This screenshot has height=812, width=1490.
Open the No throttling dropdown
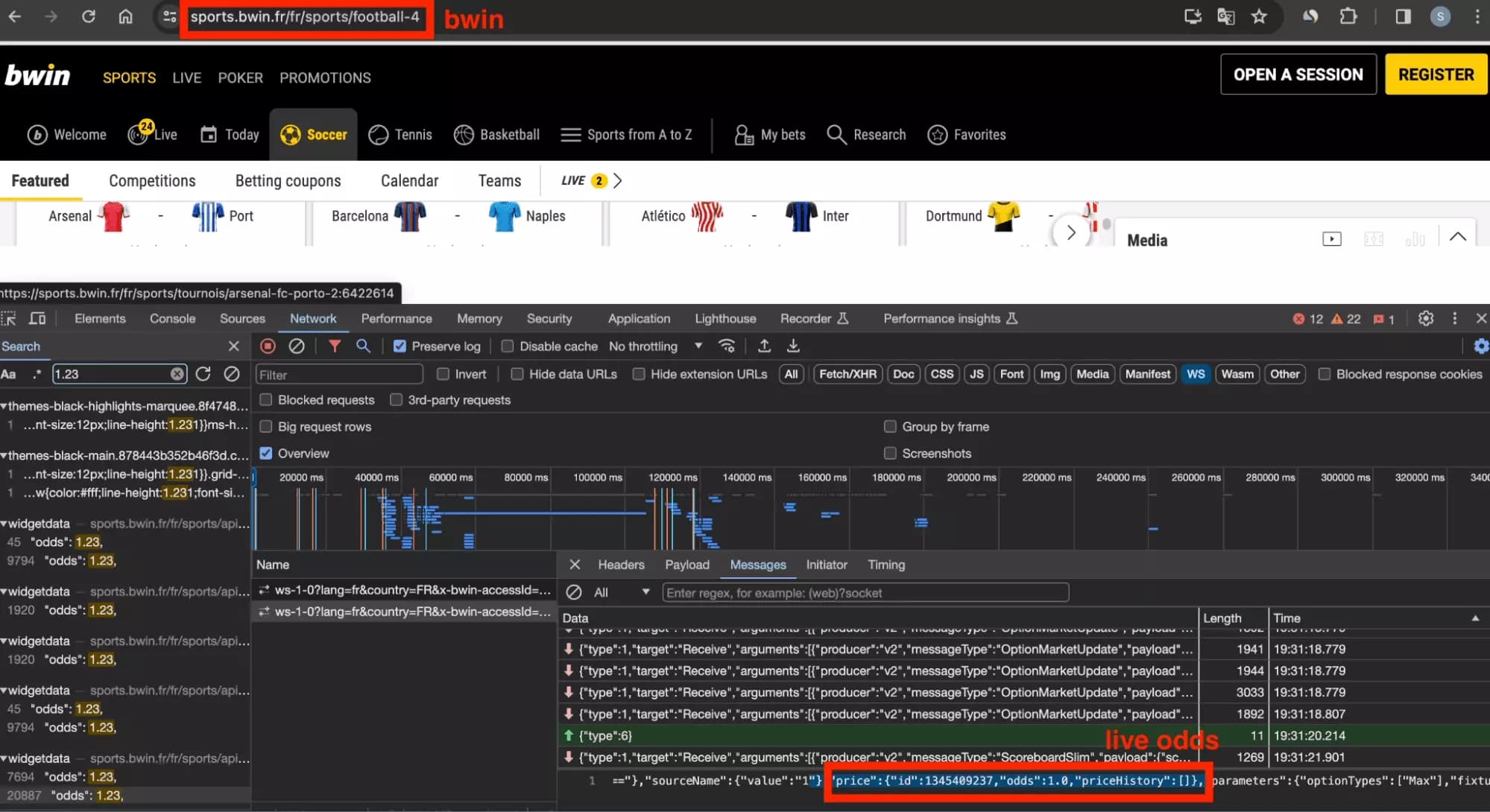(x=655, y=346)
